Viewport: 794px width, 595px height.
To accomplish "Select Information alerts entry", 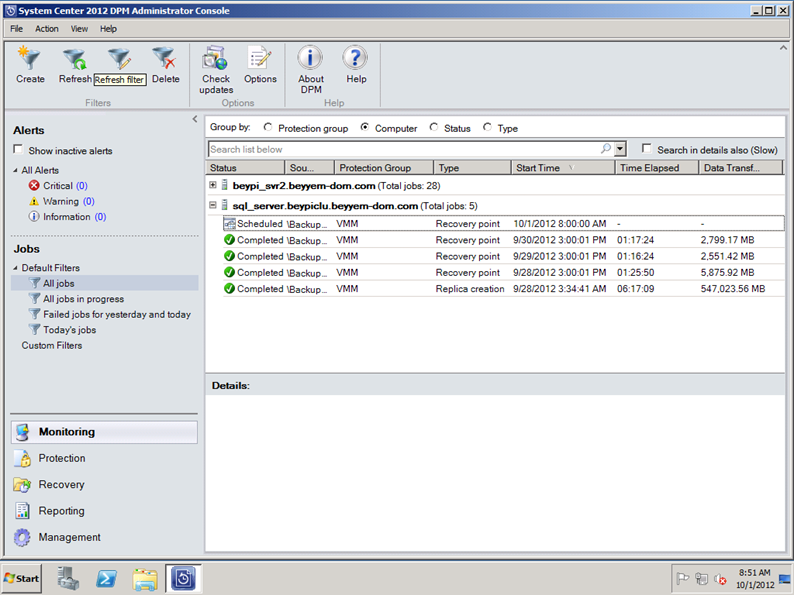I will coord(67,217).
